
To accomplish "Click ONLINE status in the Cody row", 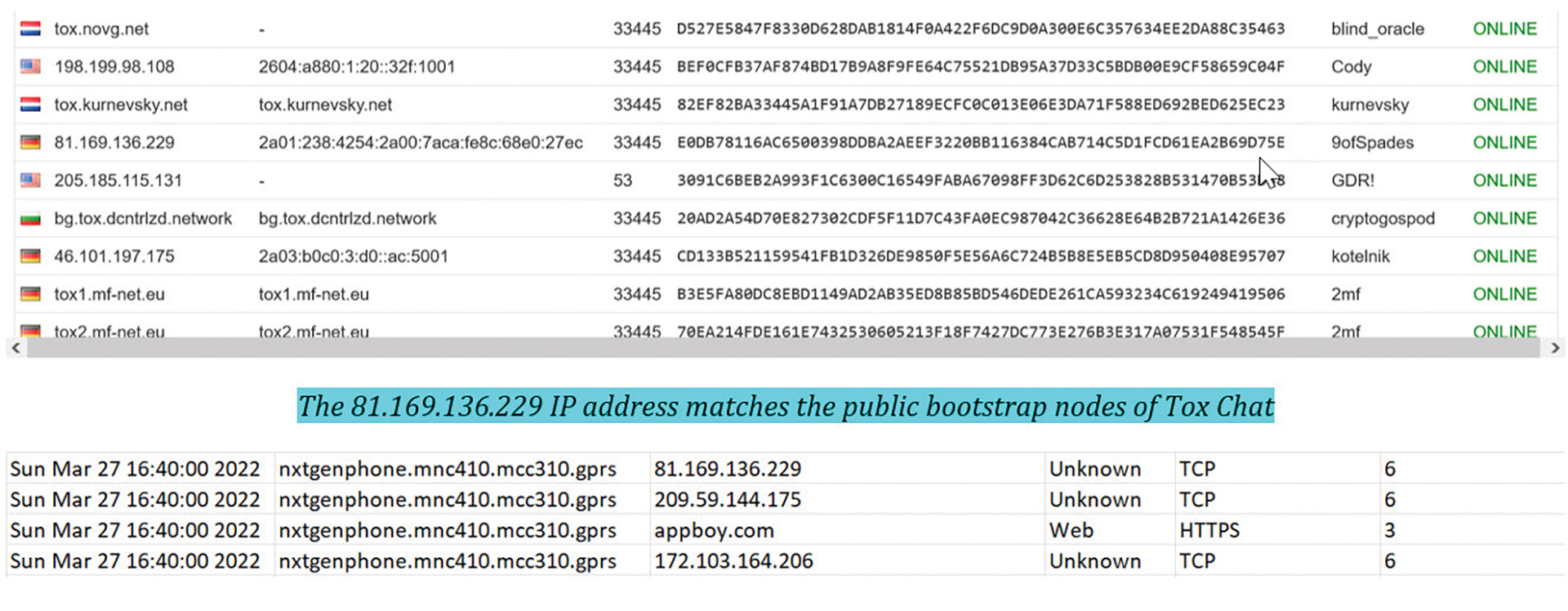I will click(x=1505, y=66).
